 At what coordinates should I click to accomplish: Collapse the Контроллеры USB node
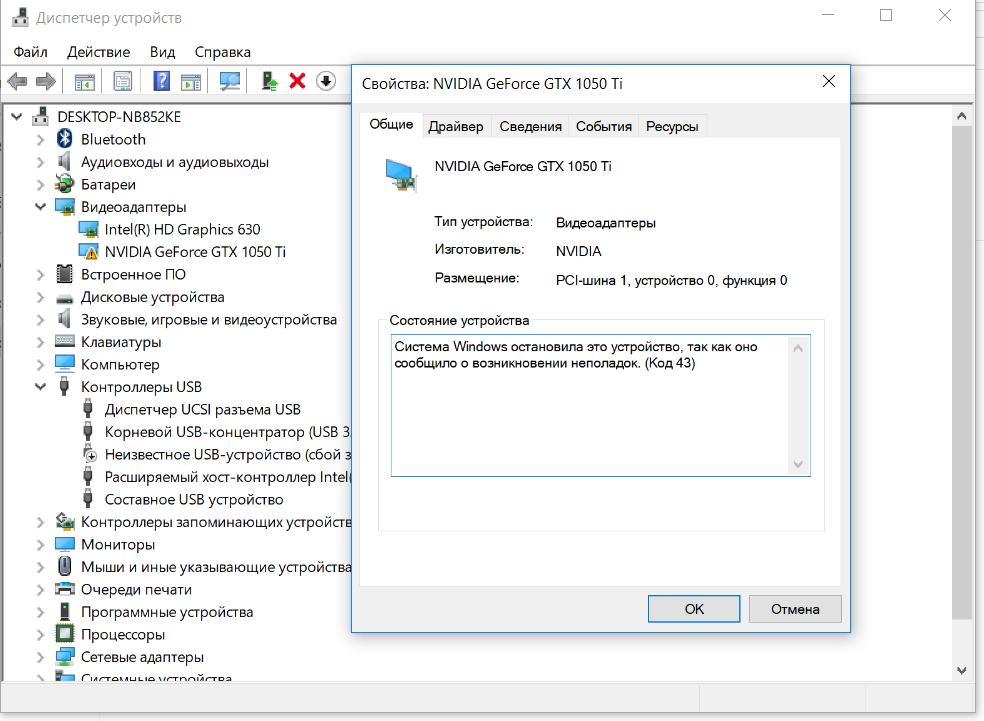(x=41, y=387)
